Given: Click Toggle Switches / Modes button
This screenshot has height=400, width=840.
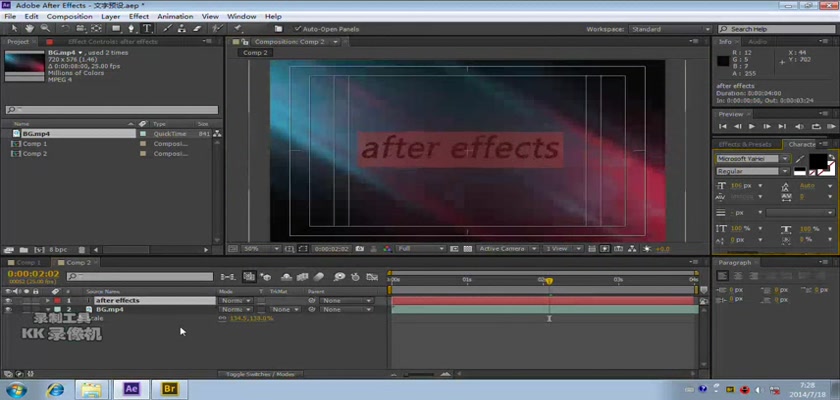Looking at the screenshot, I should pos(260,374).
